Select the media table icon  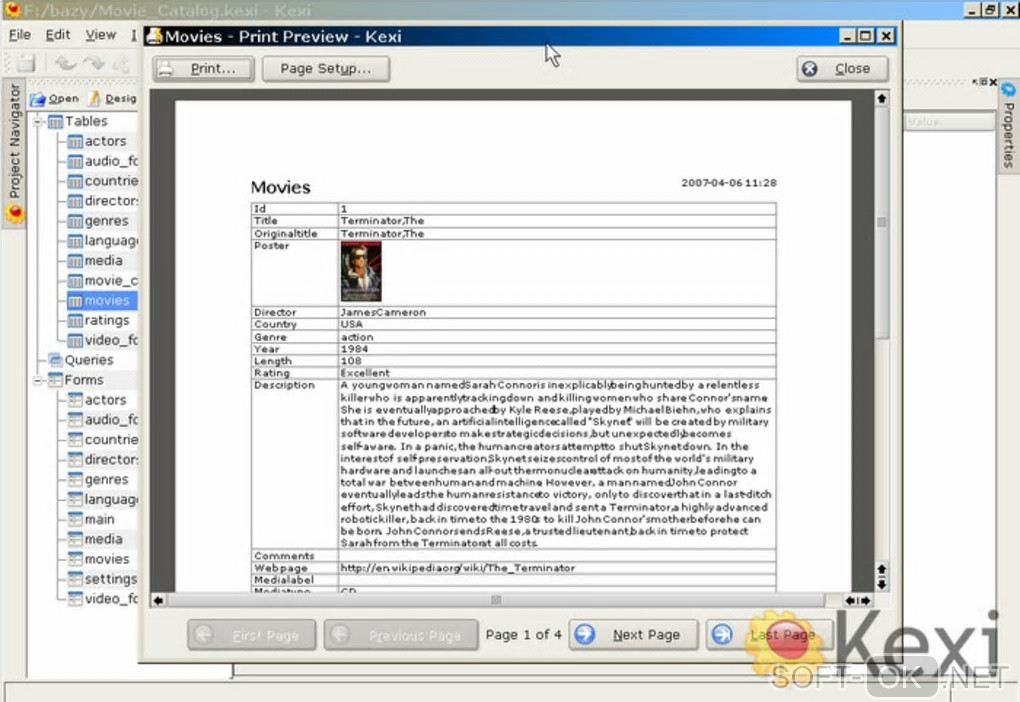point(75,261)
